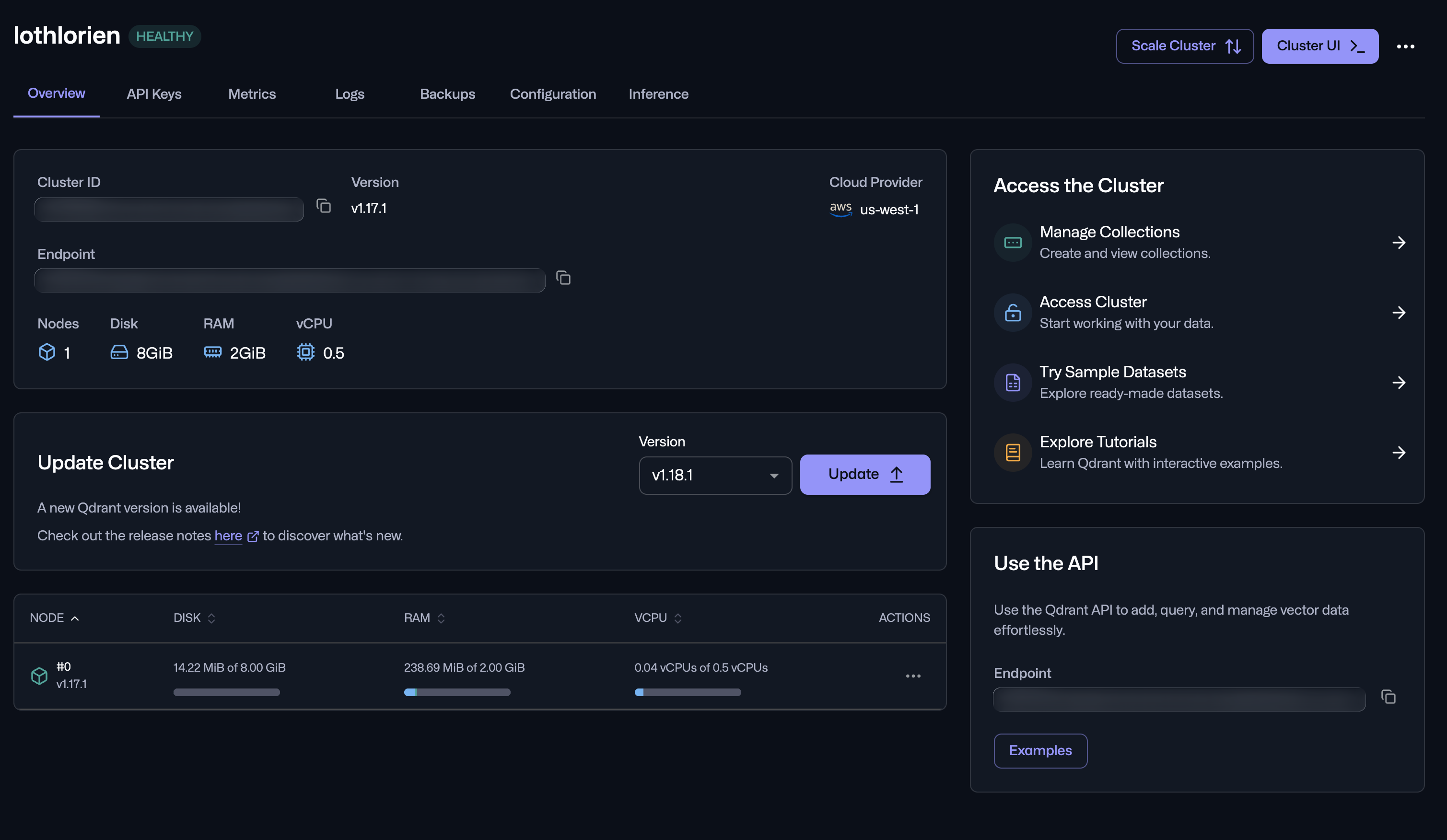Viewport: 1447px width, 840px height.
Task: Click the node #0 RAM usage bar
Action: pos(457,692)
